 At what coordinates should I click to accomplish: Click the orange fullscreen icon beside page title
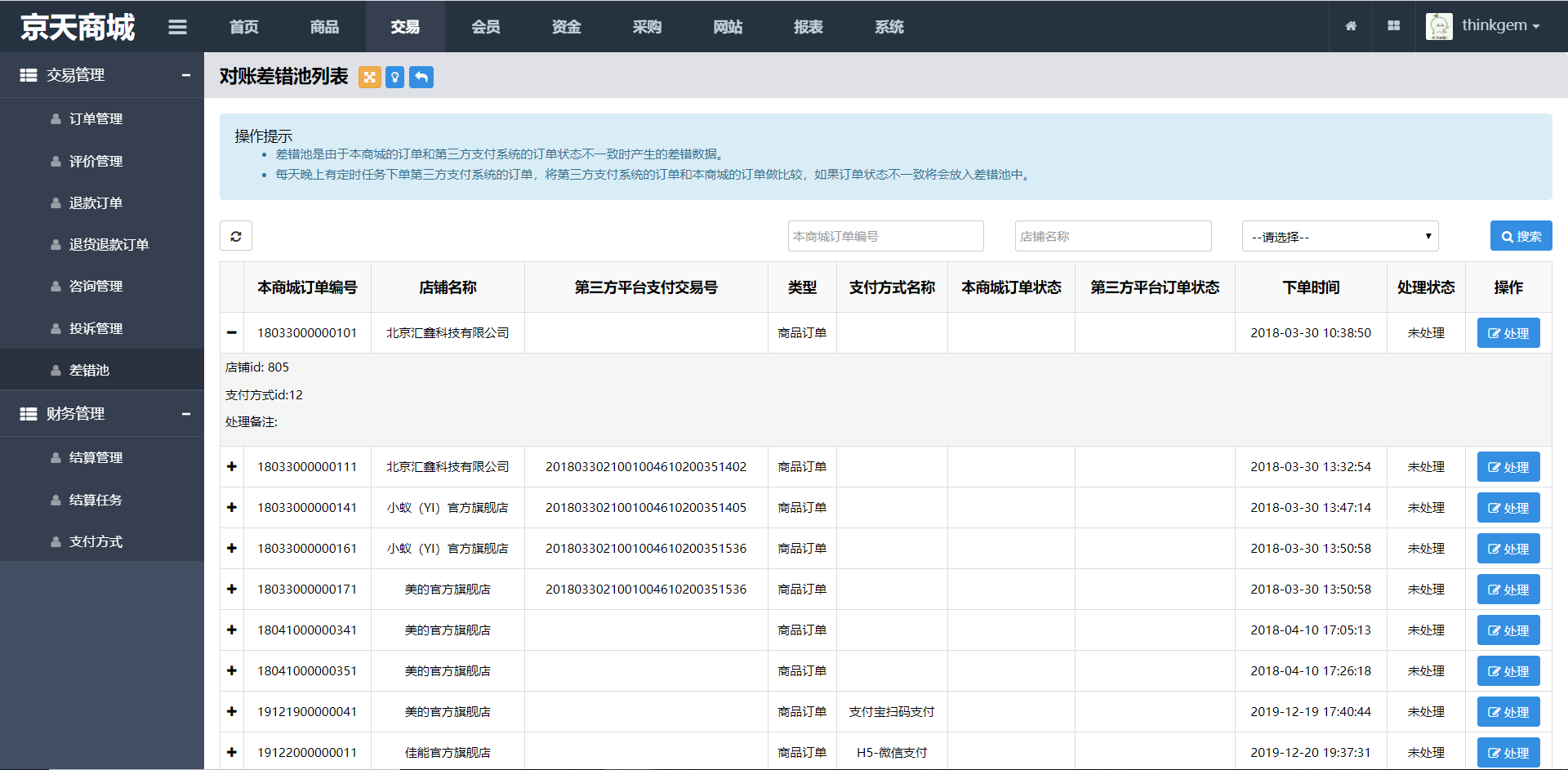point(370,77)
